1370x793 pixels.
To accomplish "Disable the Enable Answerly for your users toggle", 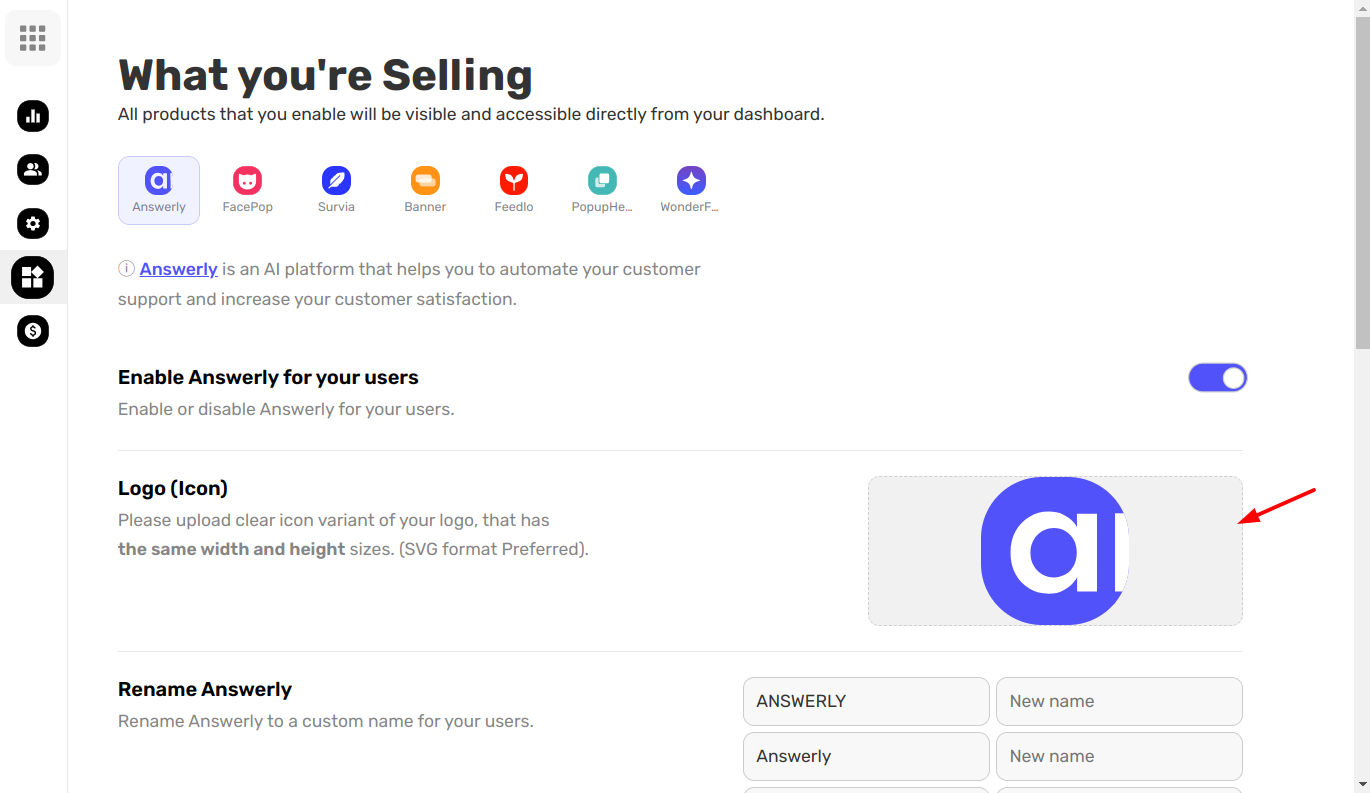I will click(x=1217, y=377).
